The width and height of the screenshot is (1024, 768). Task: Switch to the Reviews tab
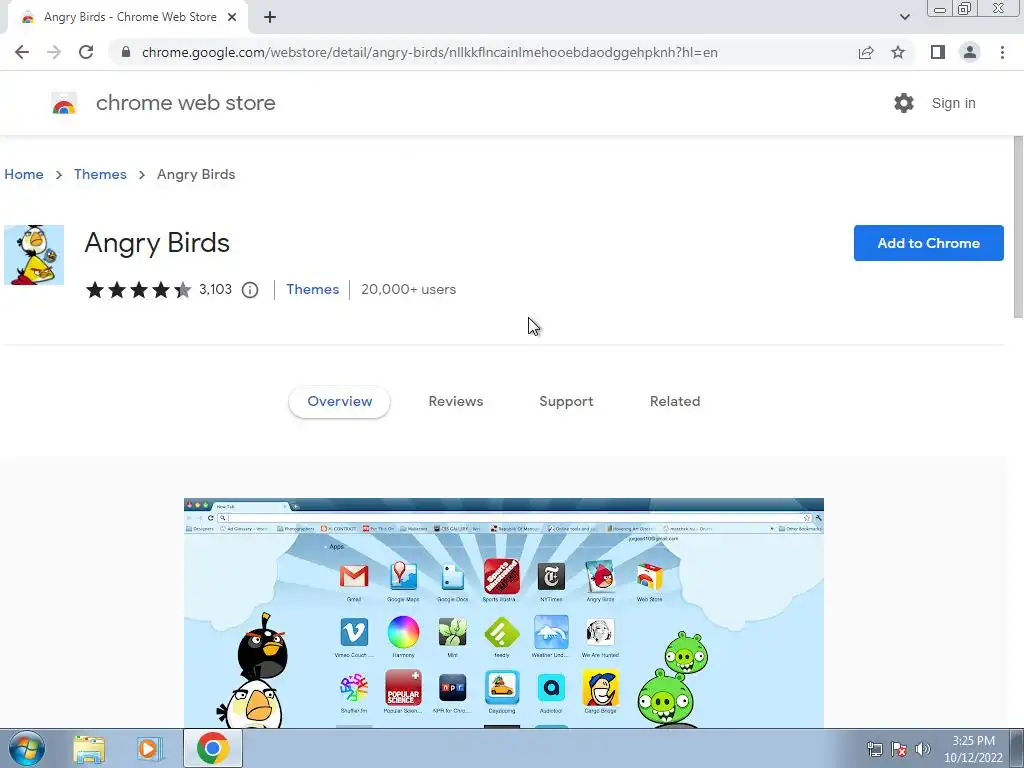click(x=456, y=402)
